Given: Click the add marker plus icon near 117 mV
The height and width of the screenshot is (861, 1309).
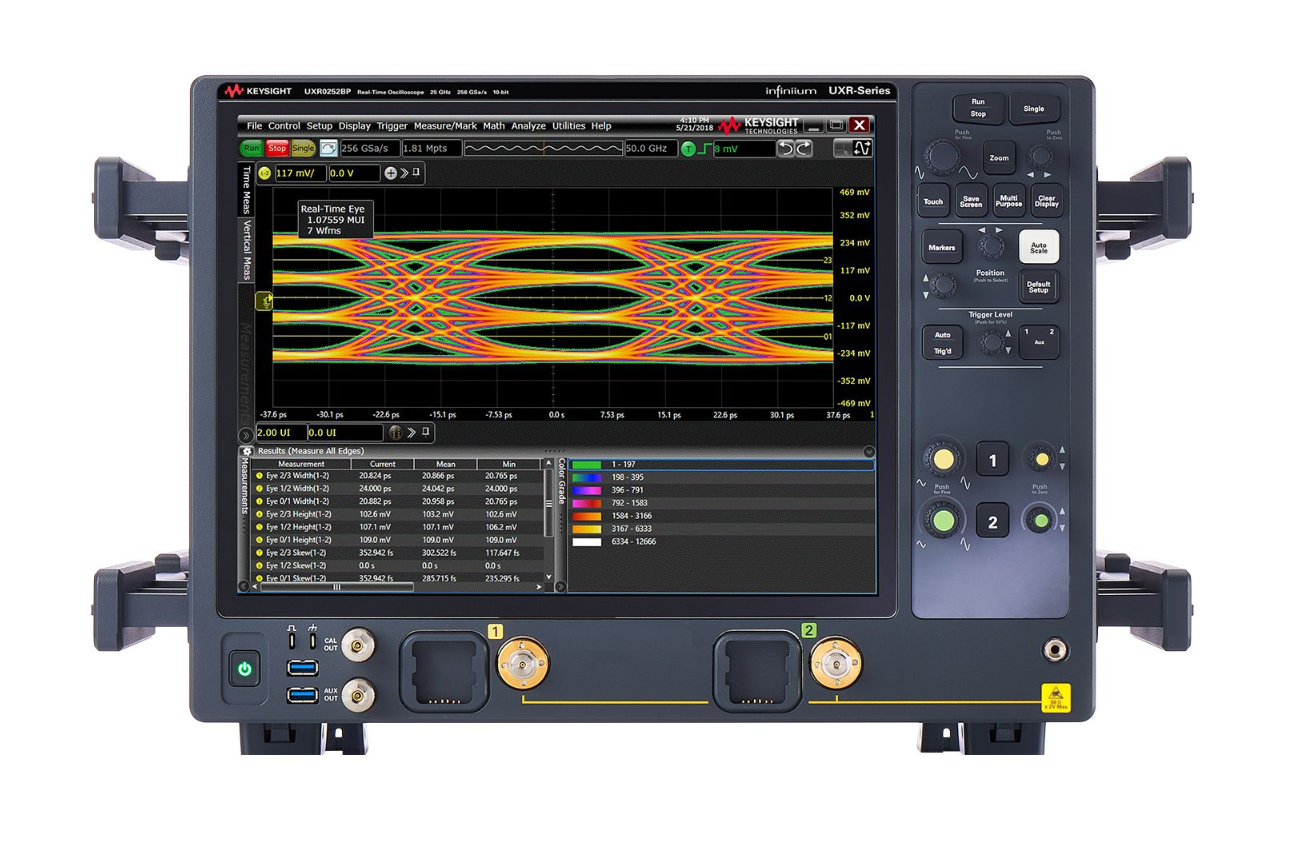Looking at the screenshot, I should [390, 172].
